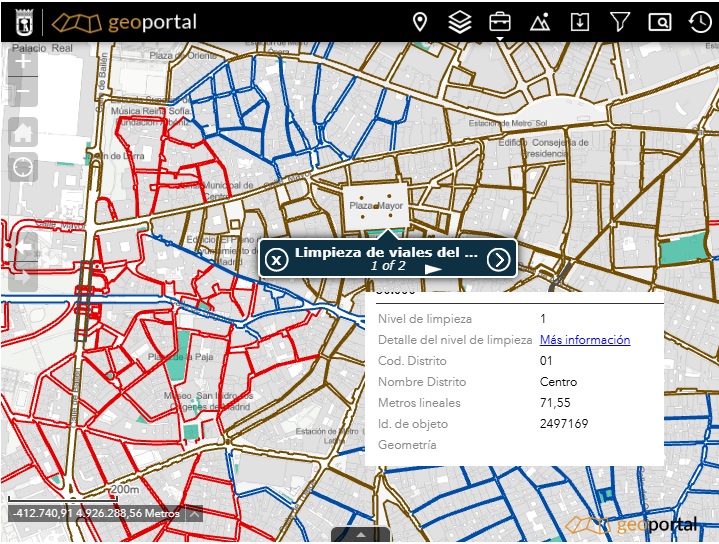The height and width of the screenshot is (544, 719).
Task: Click the Id. de objeto value 2497169
Action: click(x=564, y=423)
